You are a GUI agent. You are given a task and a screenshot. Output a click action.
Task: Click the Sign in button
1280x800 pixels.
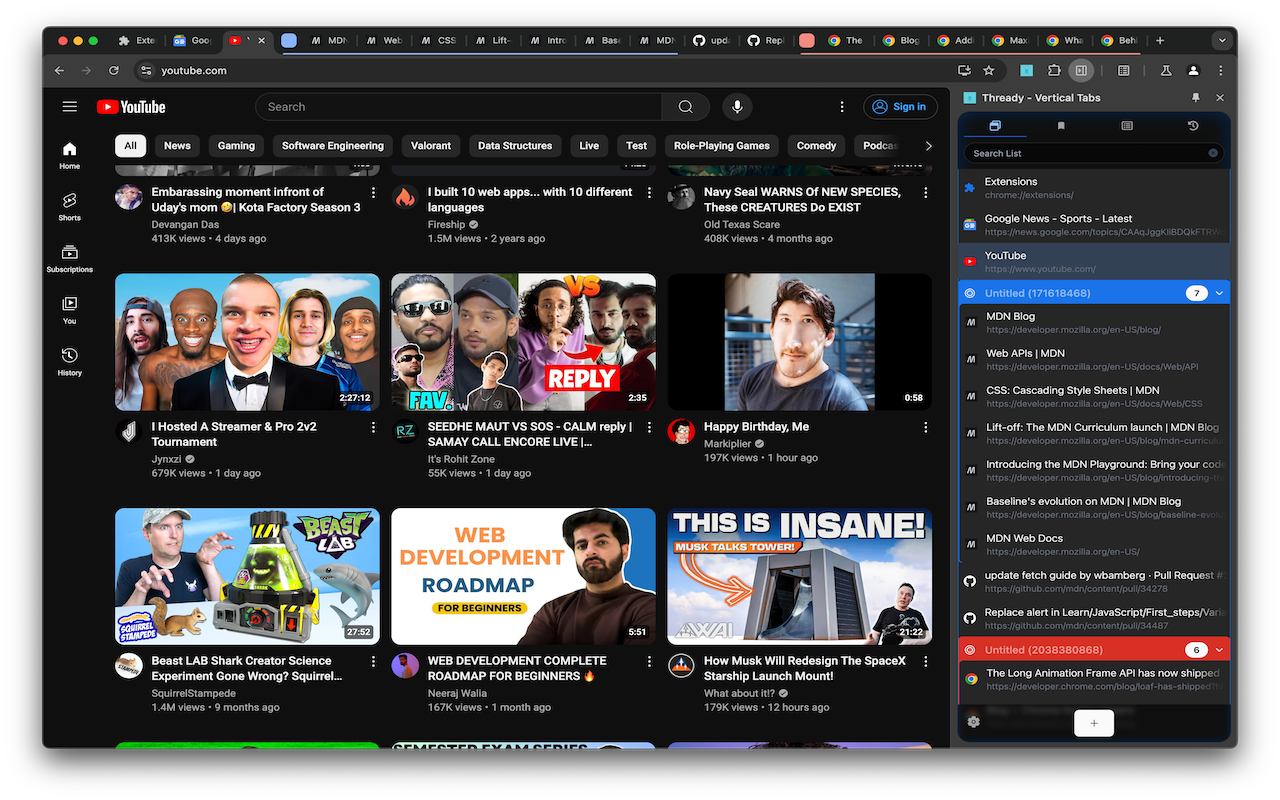(x=899, y=107)
